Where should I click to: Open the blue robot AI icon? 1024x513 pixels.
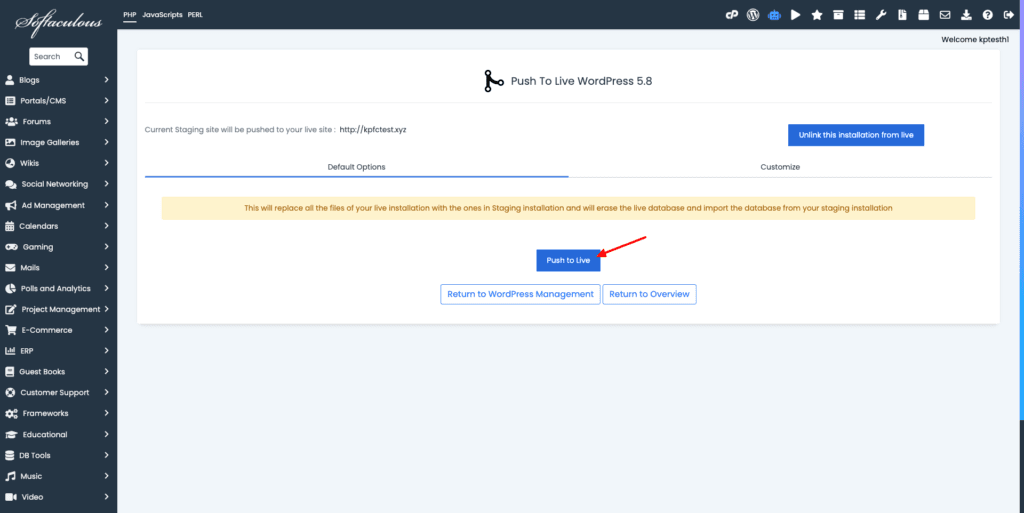(x=775, y=15)
